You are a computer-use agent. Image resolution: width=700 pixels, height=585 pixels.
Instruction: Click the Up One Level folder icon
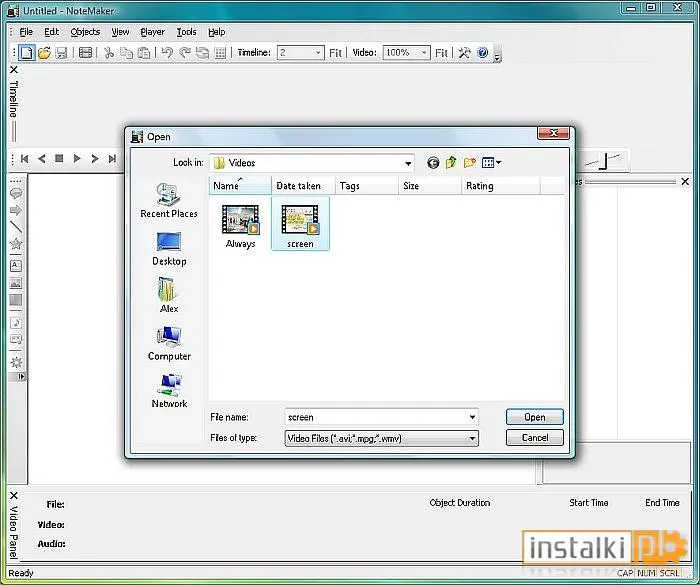451,163
